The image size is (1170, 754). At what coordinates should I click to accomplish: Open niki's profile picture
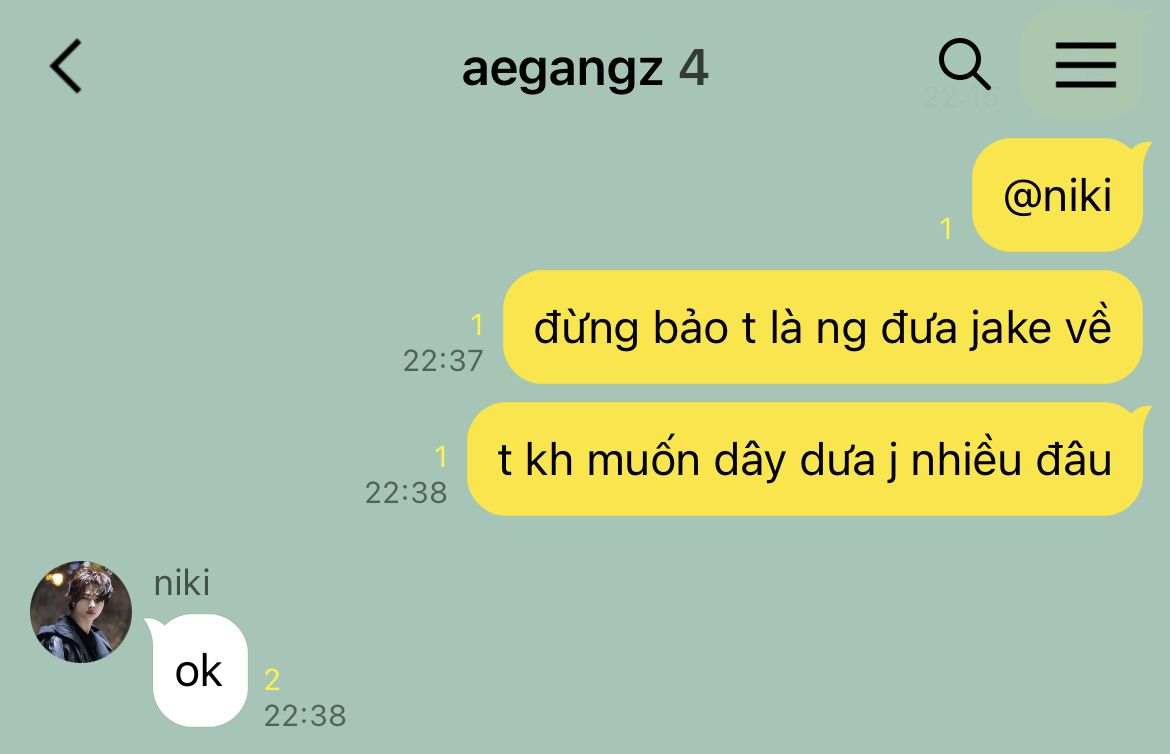coord(81,611)
